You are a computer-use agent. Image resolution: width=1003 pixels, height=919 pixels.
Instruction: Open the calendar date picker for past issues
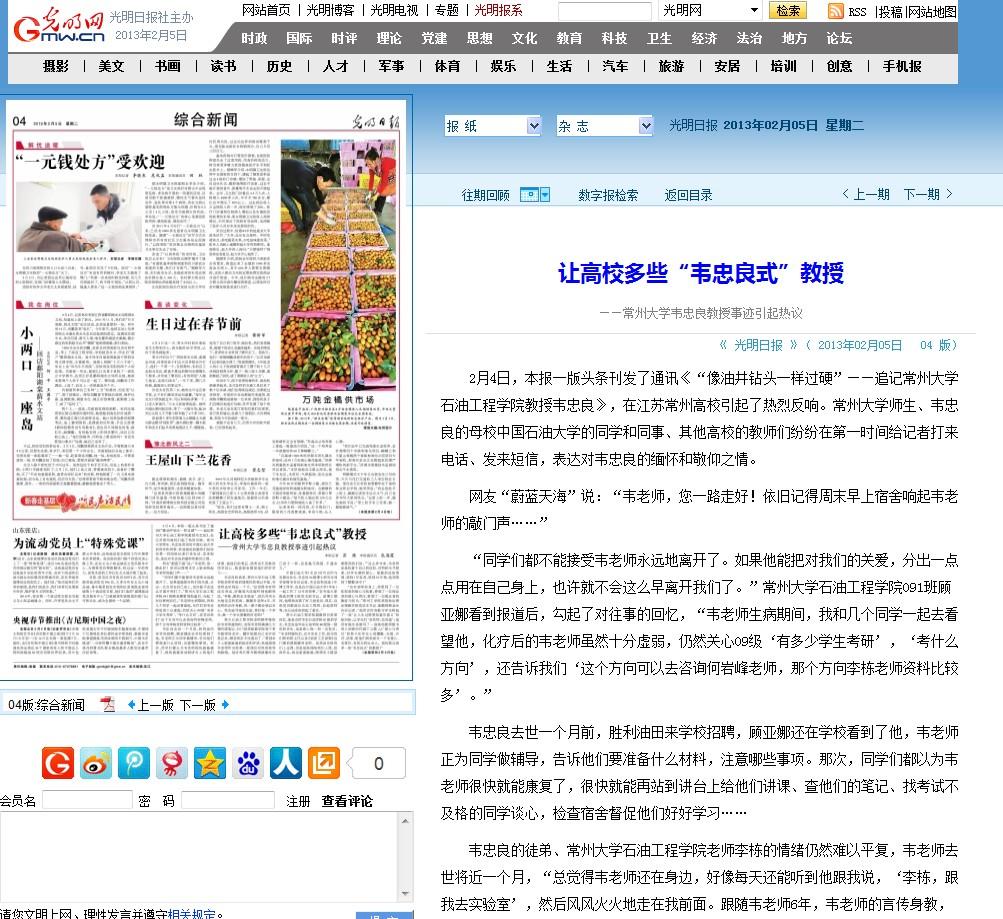click(535, 195)
